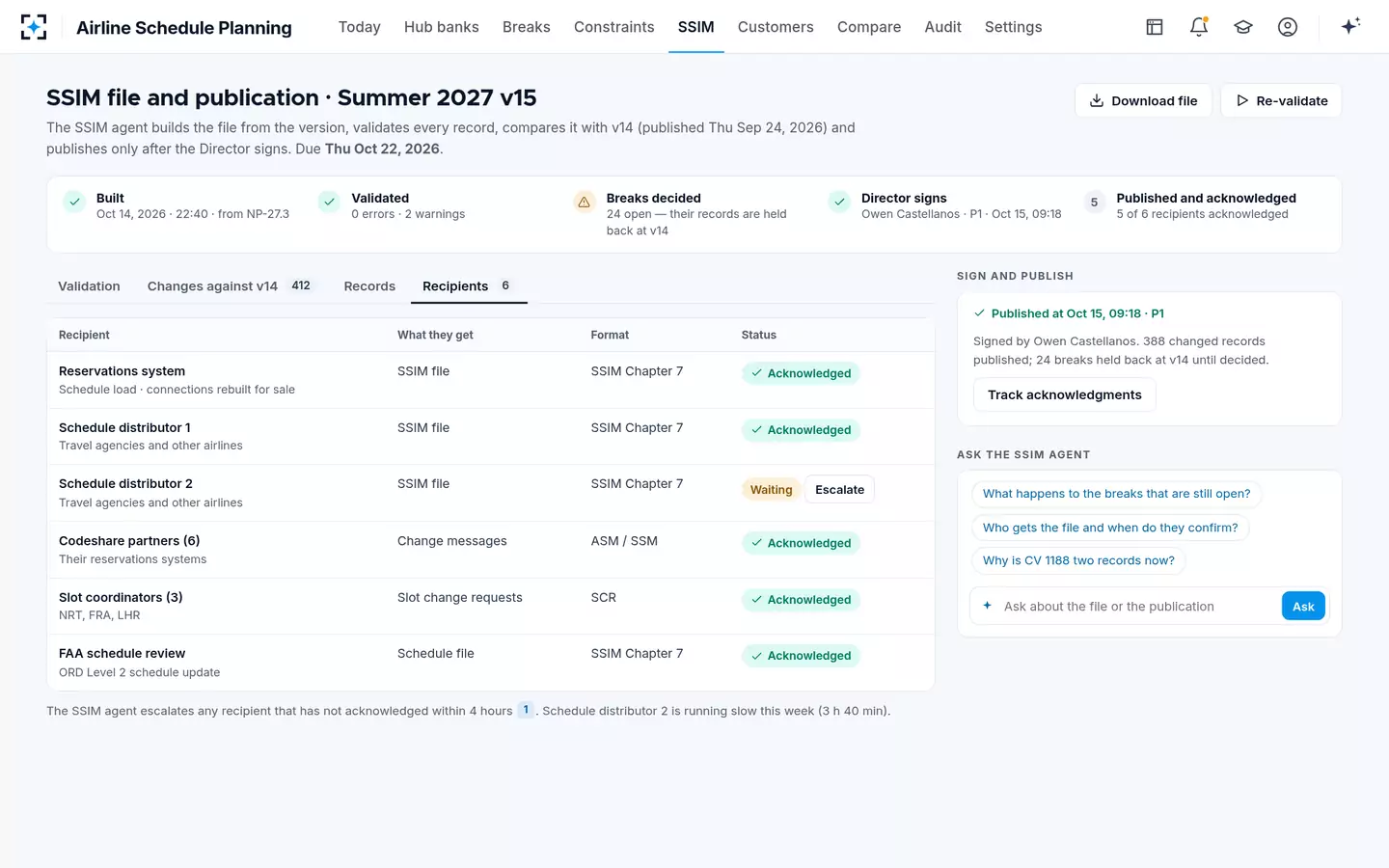Click Track acknowledgments button
The height and width of the screenshot is (868, 1389).
click(x=1065, y=394)
